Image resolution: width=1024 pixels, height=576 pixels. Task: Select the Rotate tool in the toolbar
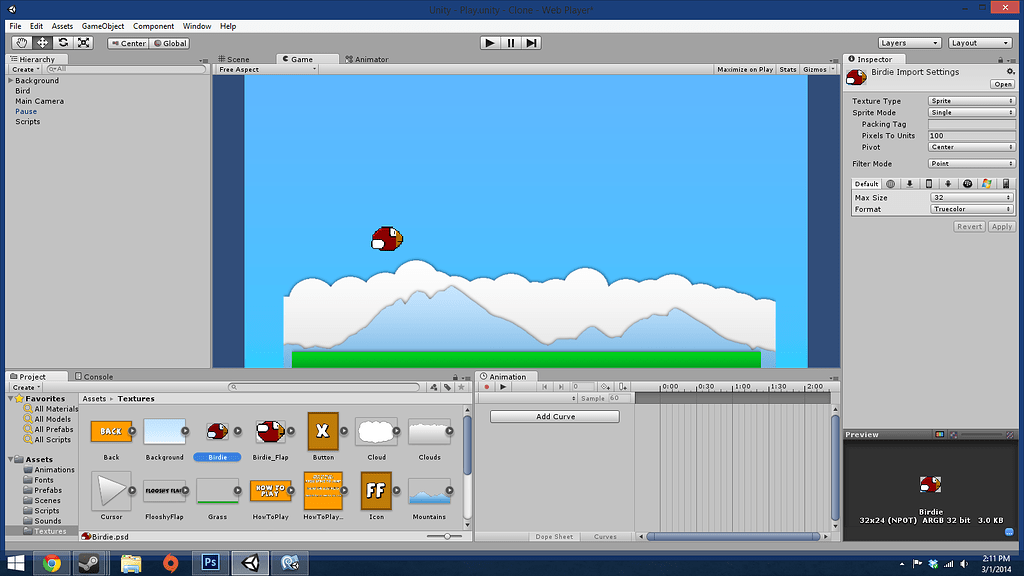(62, 42)
